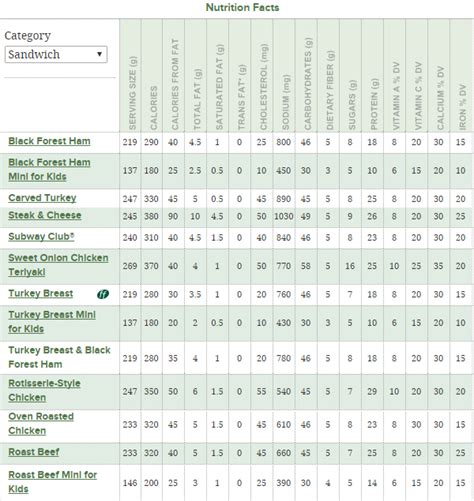Open Turkey Breast Mini for Kids link
The width and height of the screenshot is (474, 501).
click(52, 322)
